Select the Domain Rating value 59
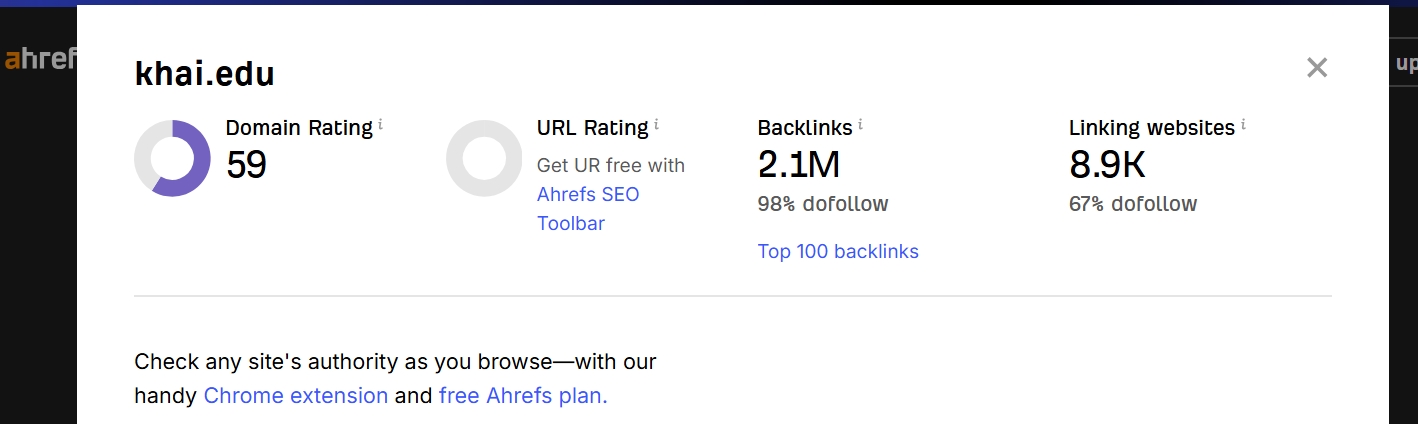Screen dimensions: 1418x424 246,165
